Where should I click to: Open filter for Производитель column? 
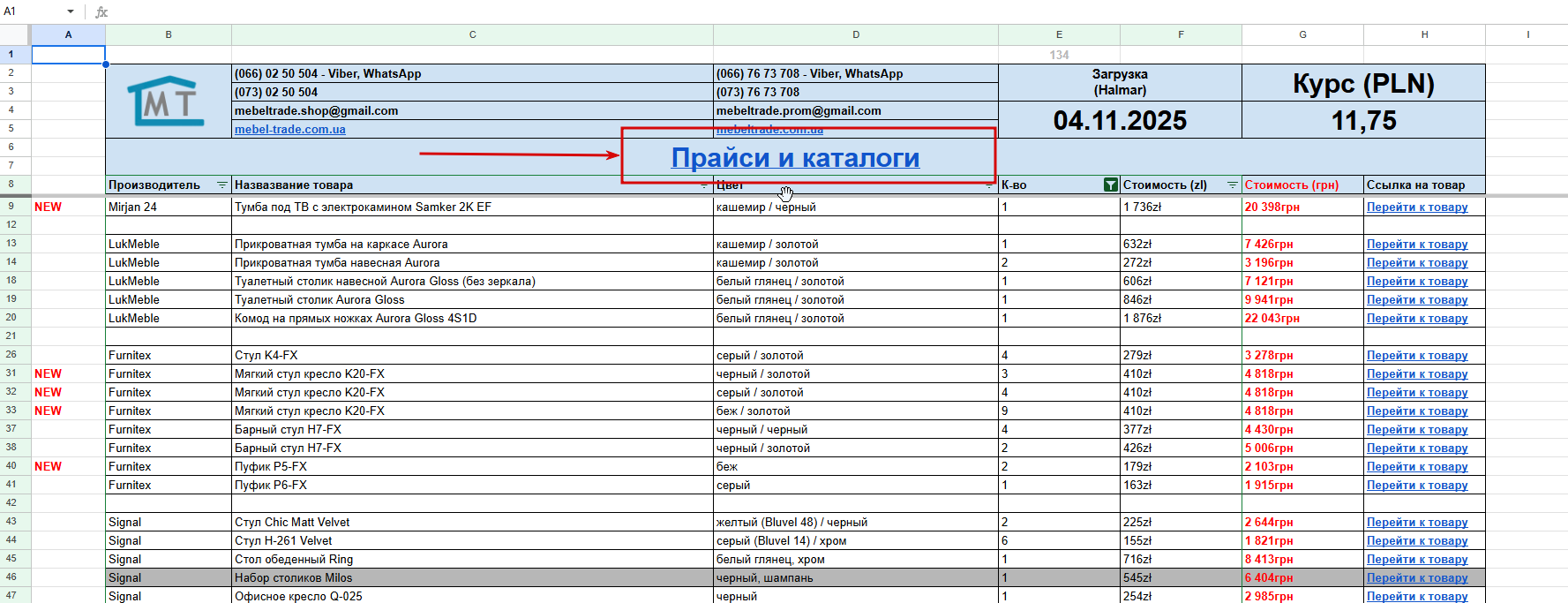pos(222,185)
